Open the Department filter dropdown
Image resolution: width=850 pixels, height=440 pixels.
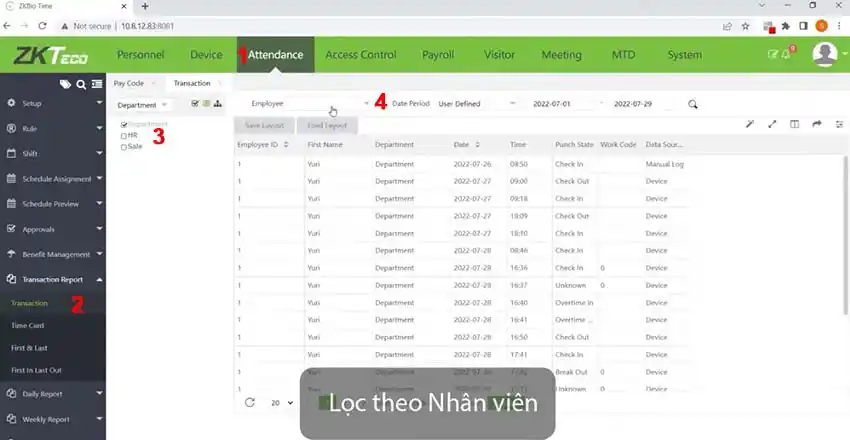point(143,105)
